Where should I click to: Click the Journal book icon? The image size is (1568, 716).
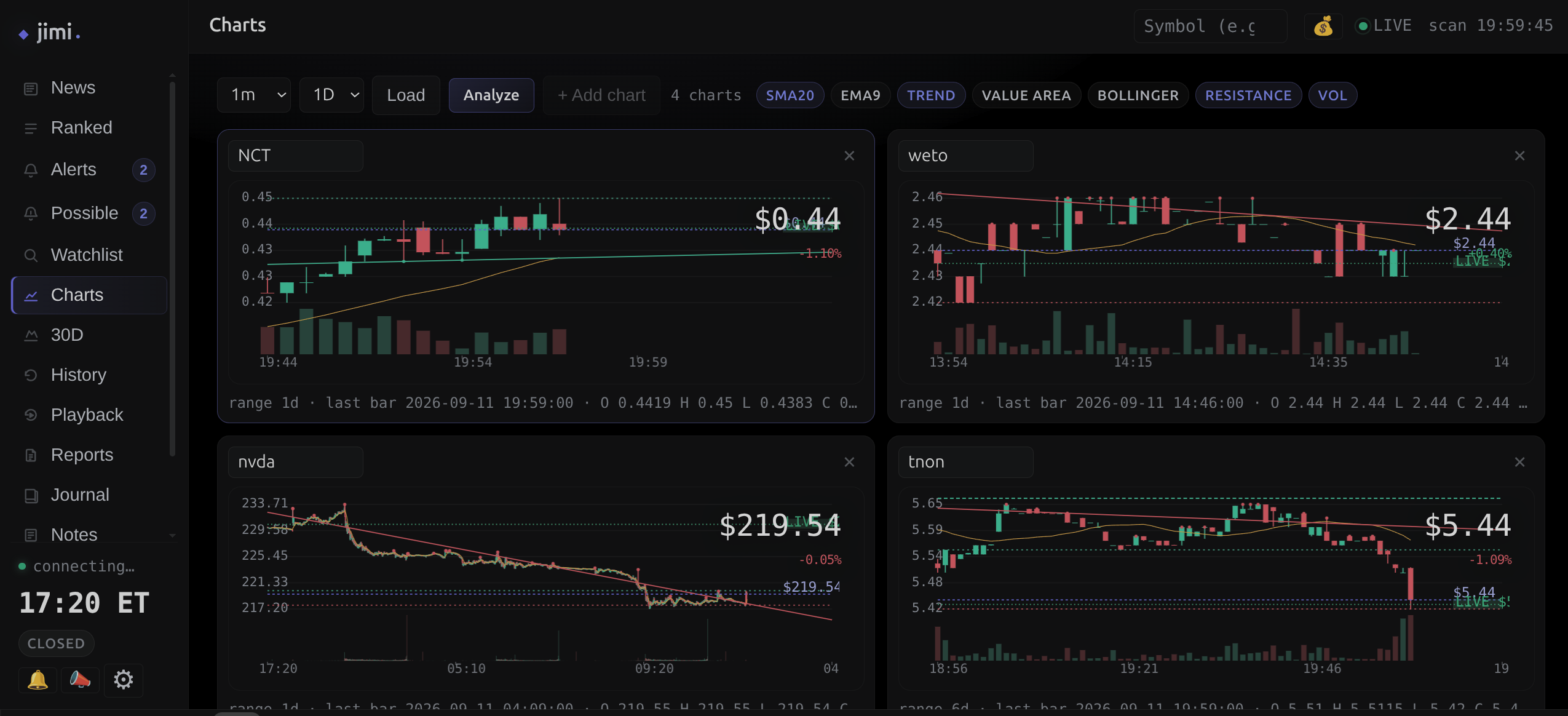[x=31, y=495]
